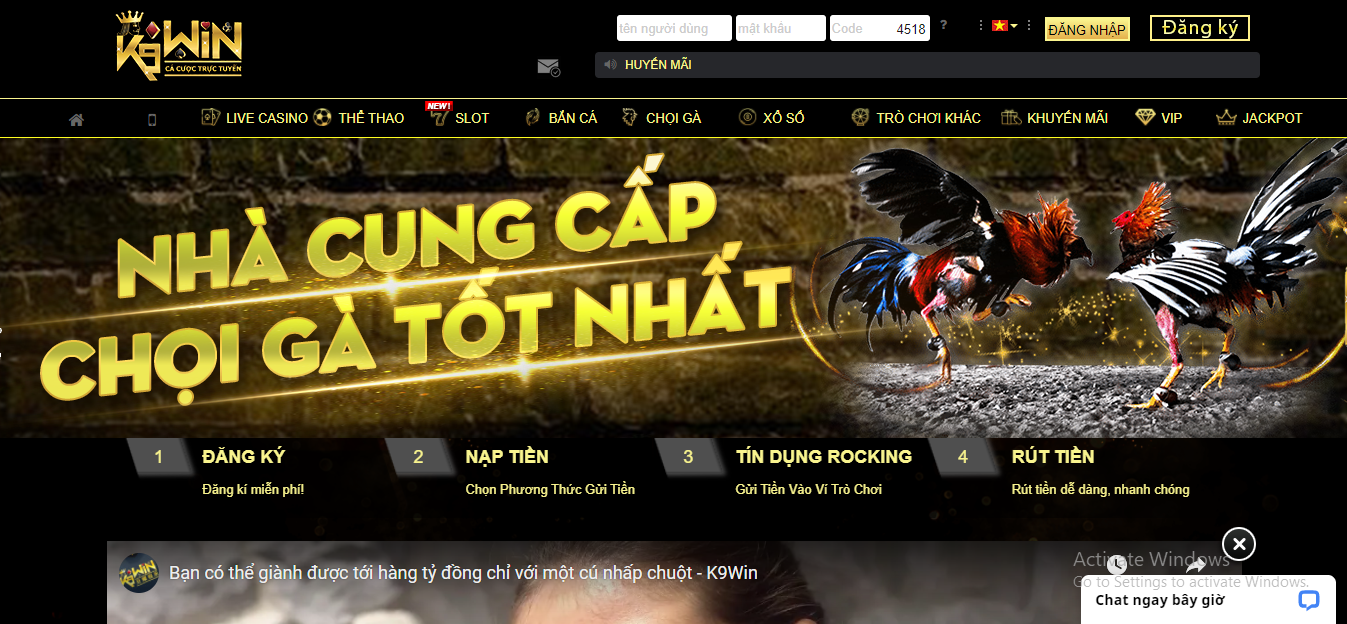1347x624 pixels.
Task: Focus the mật khẩu password field
Action: [781, 28]
